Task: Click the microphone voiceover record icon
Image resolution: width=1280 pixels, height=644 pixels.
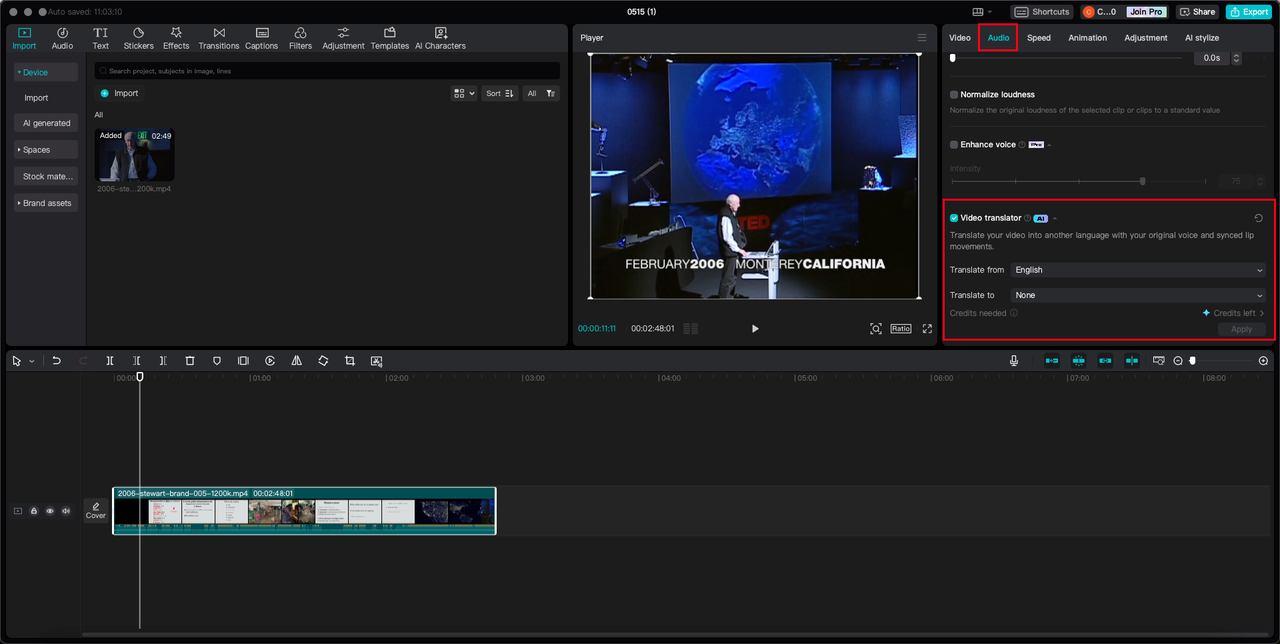Action: [x=1014, y=361]
